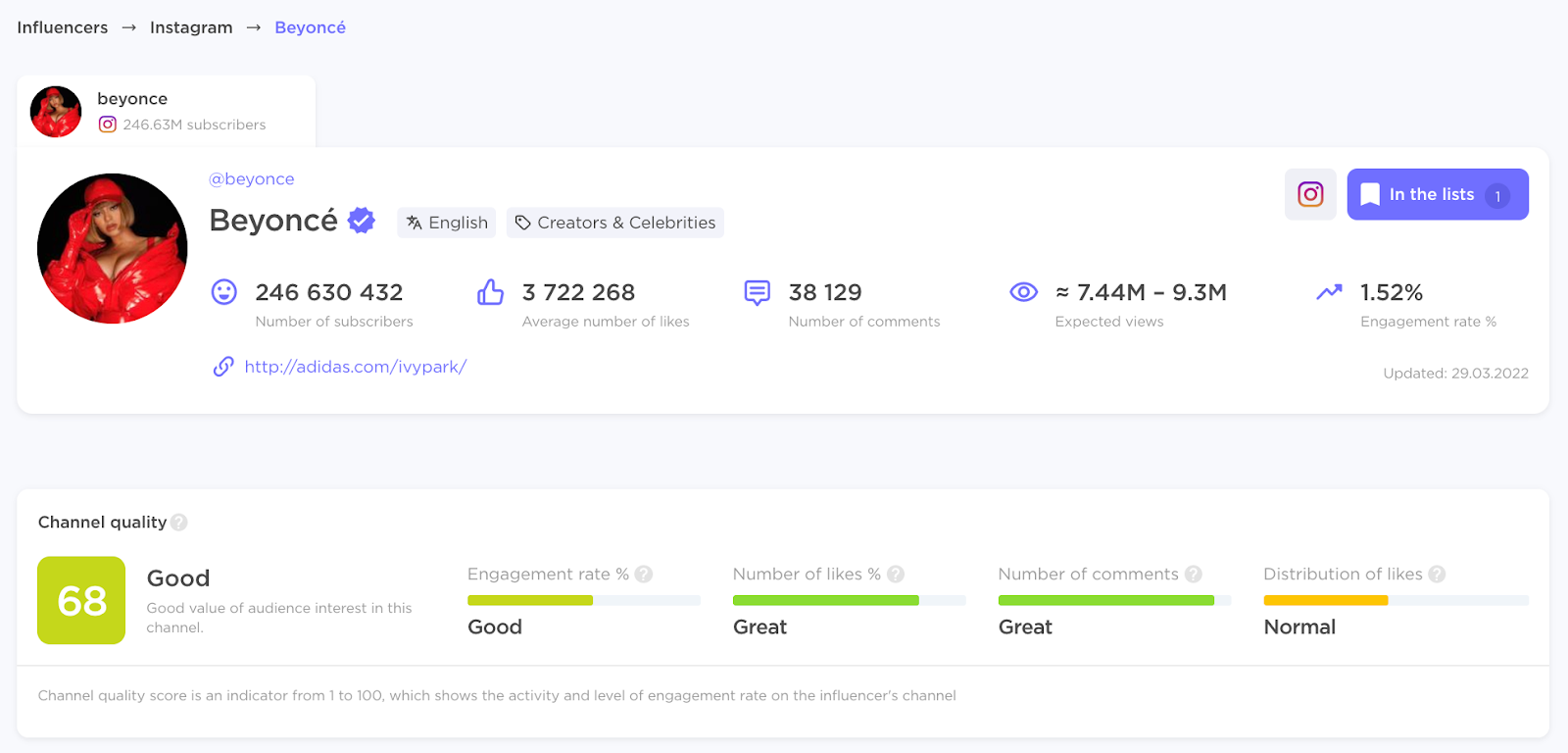The width and height of the screenshot is (1568, 753).
Task: Click the lists count badge 1
Action: coord(1497,195)
